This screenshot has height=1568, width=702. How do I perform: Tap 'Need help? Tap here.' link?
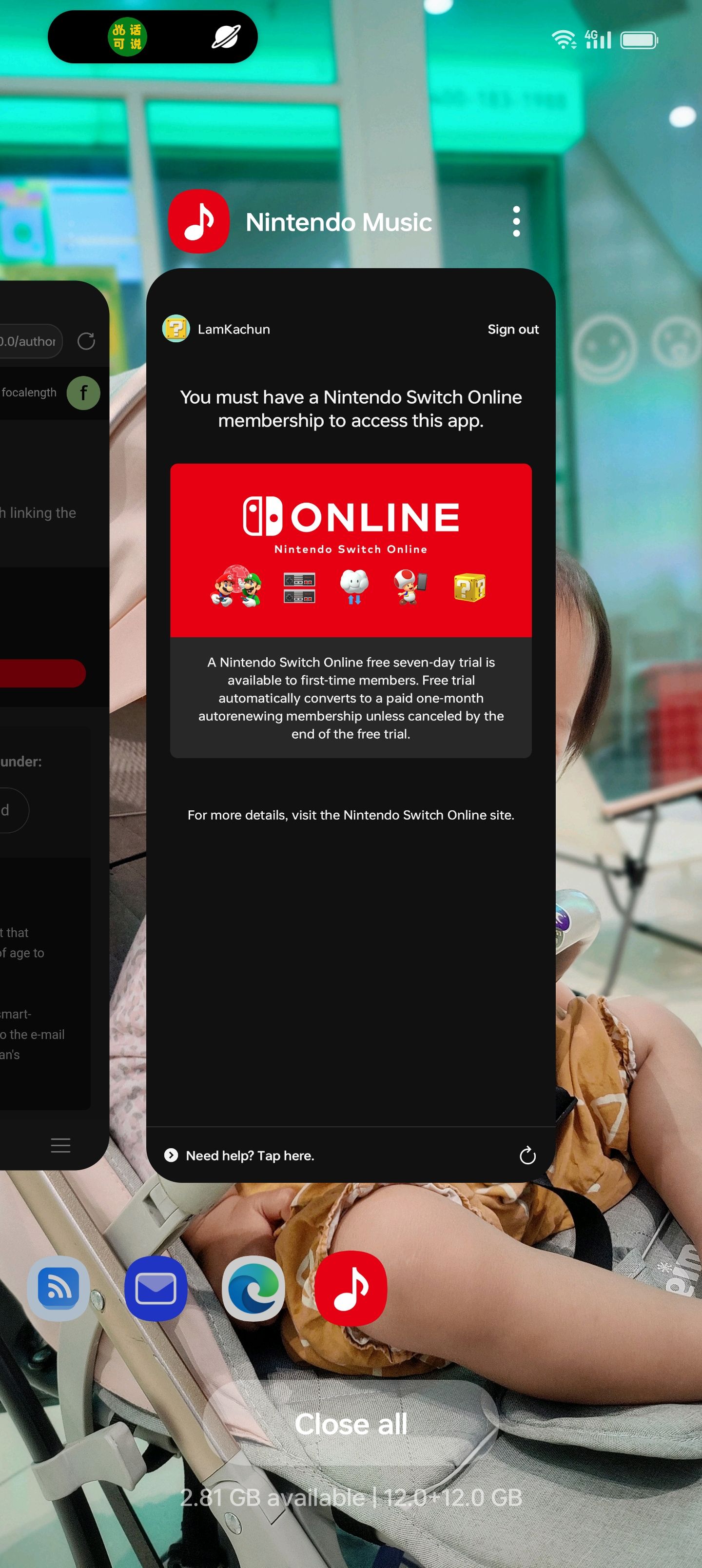(x=250, y=1156)
